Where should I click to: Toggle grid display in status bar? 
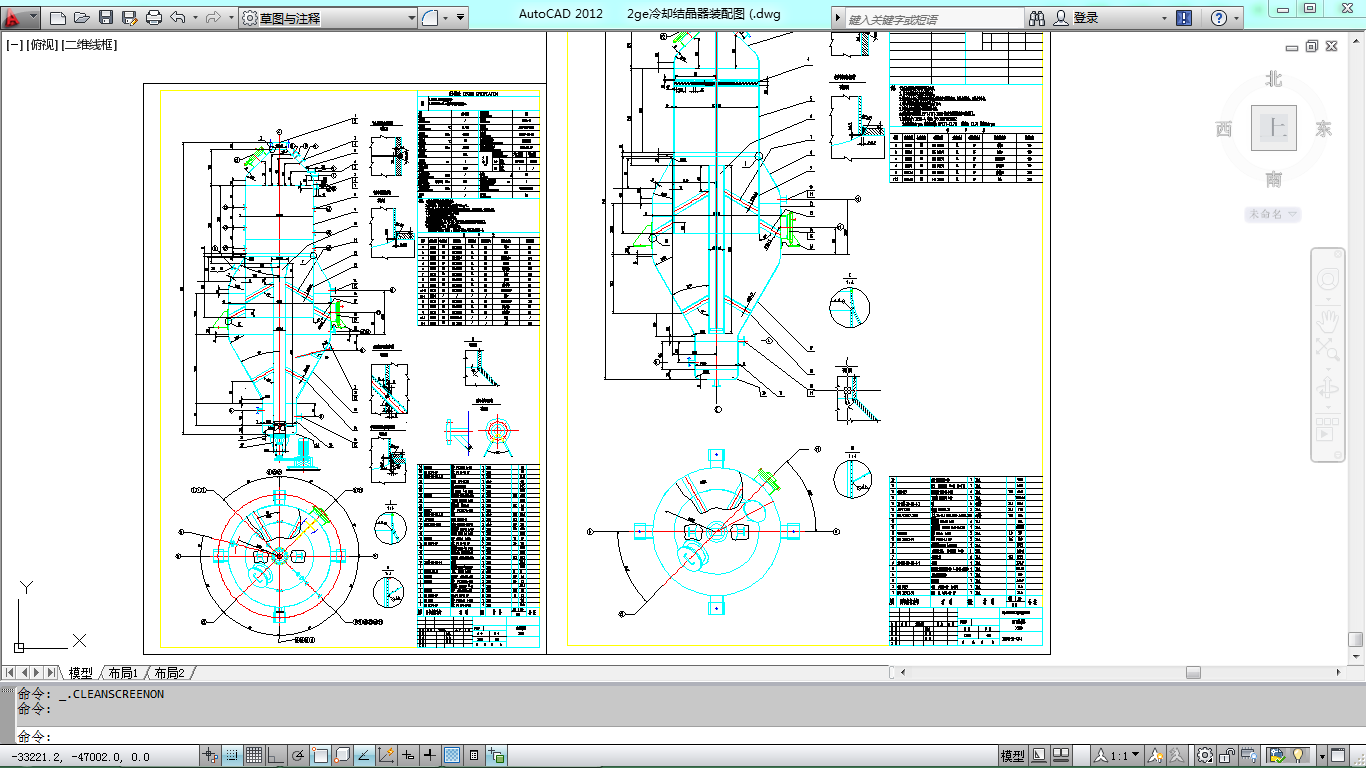(254, 756)
